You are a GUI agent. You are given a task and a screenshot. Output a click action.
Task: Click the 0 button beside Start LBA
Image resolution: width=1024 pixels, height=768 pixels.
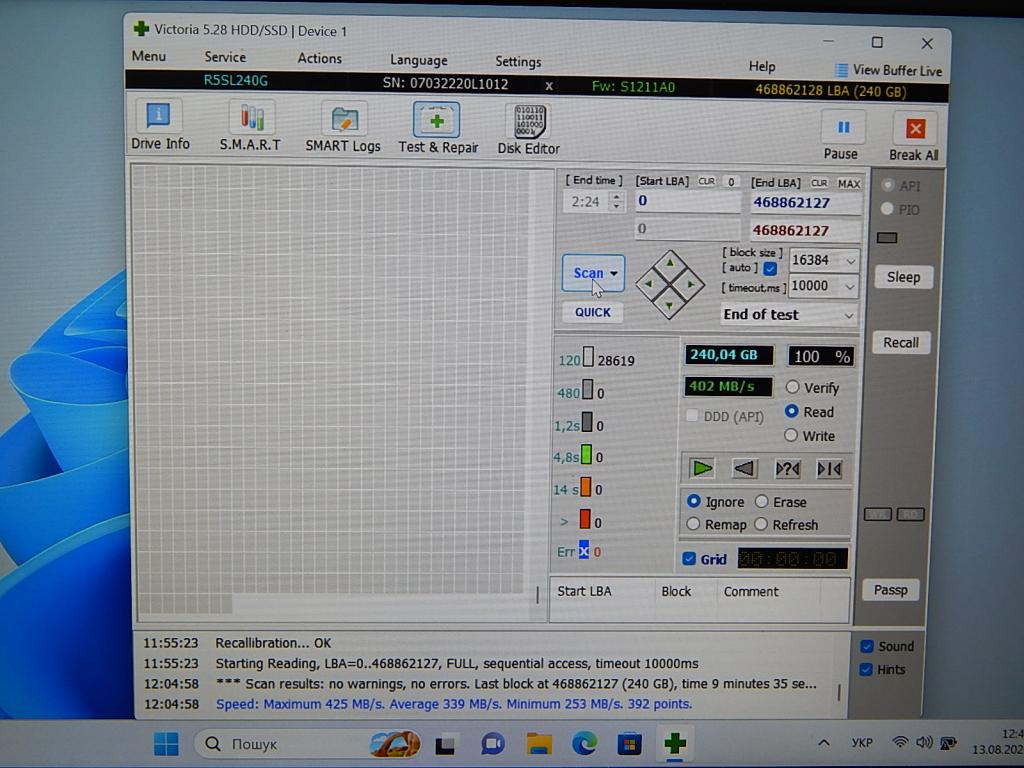click(731, 182)
